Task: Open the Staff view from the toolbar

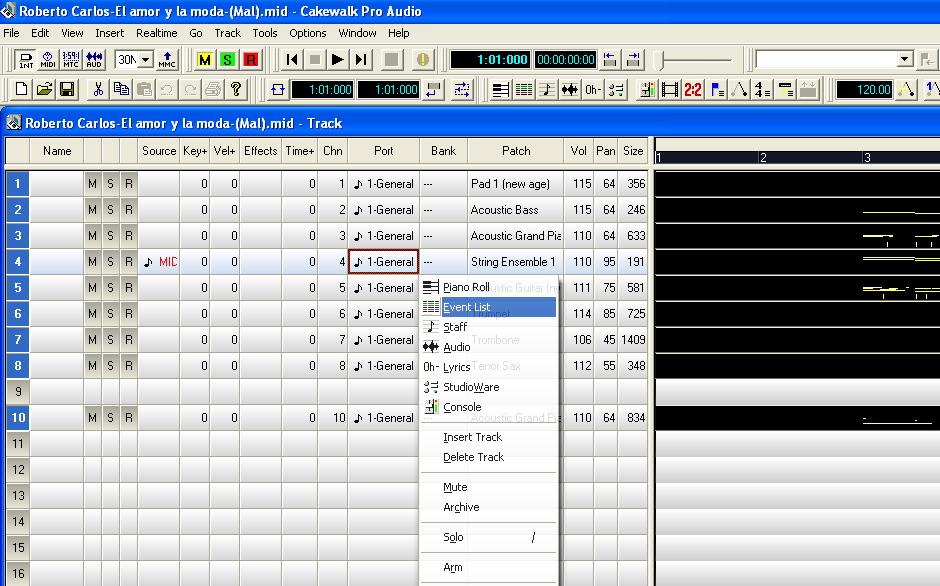Action: 546,90
